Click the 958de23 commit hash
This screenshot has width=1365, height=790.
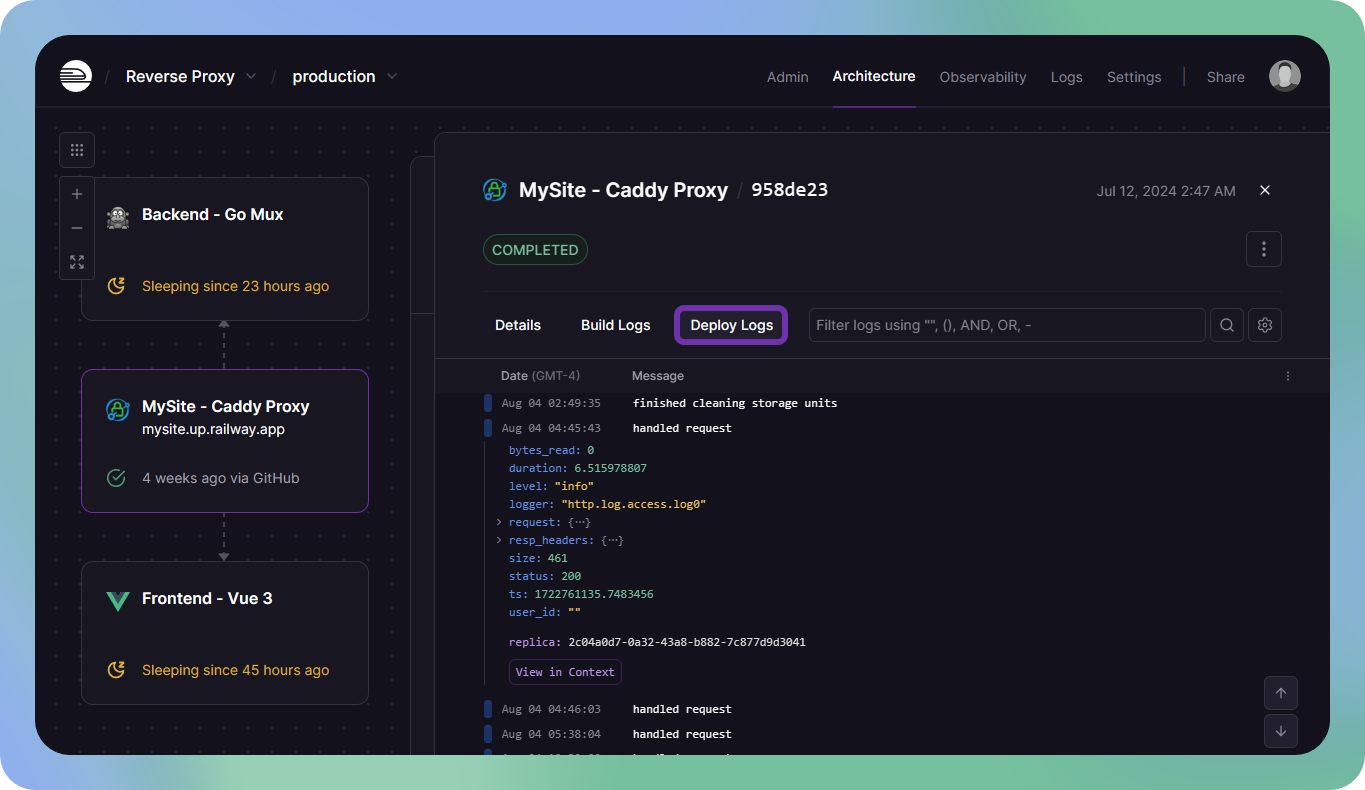click(x=790, y=190)
